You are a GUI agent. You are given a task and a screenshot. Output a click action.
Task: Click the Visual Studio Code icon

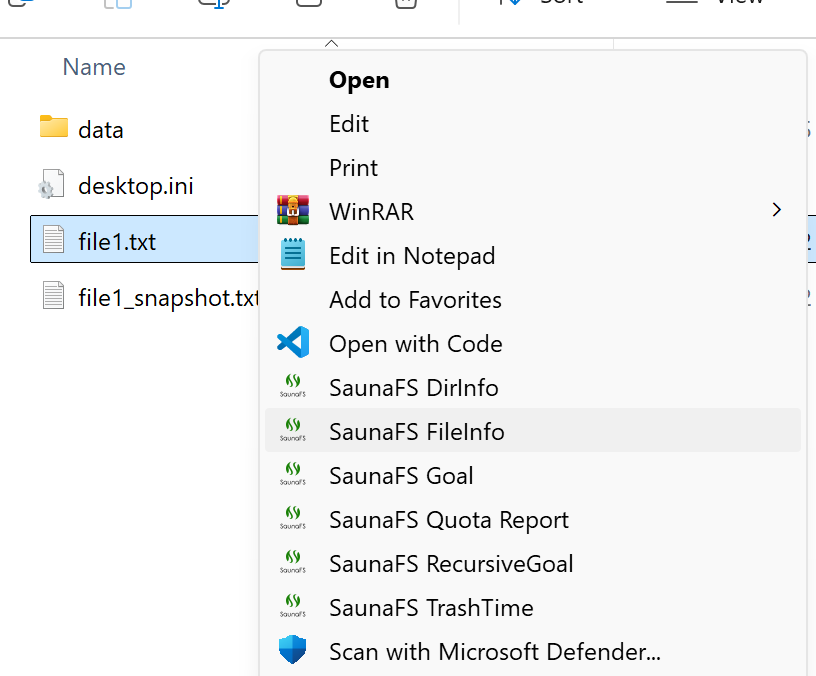(294, 343)
